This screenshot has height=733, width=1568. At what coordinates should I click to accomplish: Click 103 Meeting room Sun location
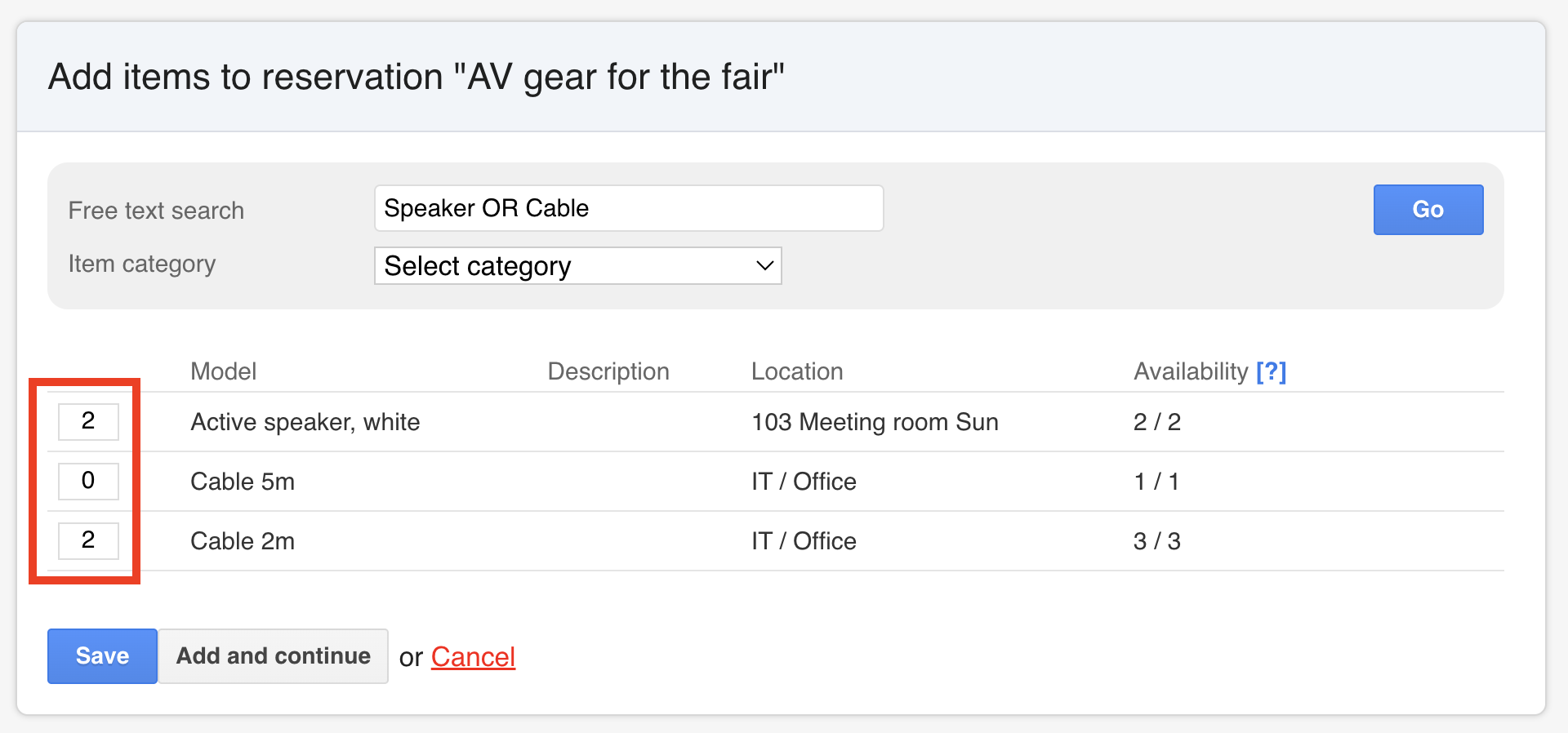(x=875, y=422)
